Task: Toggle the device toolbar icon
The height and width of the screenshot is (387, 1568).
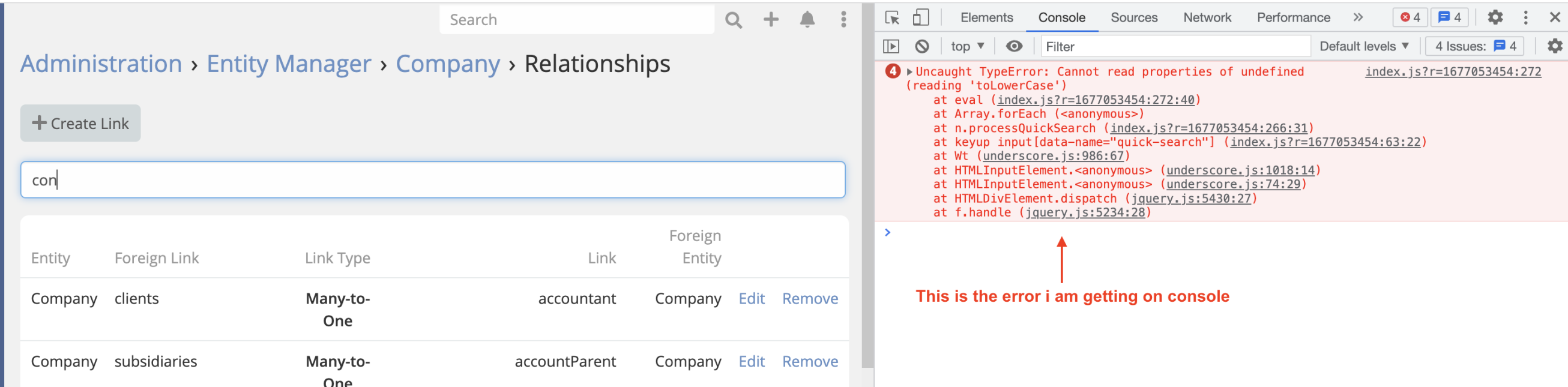Action: pos(920,17)
